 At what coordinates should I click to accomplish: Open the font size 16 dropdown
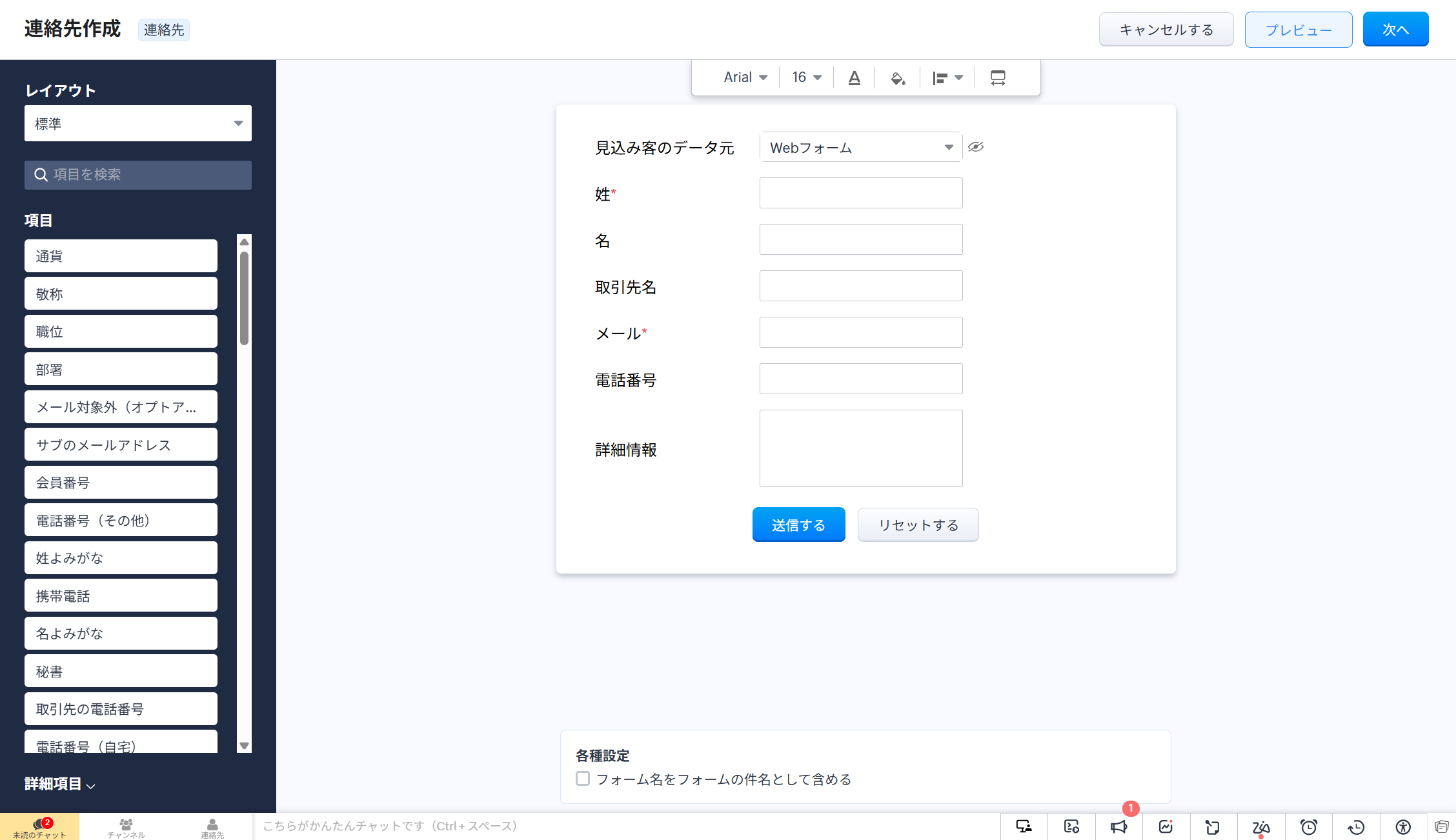(807, 77)
